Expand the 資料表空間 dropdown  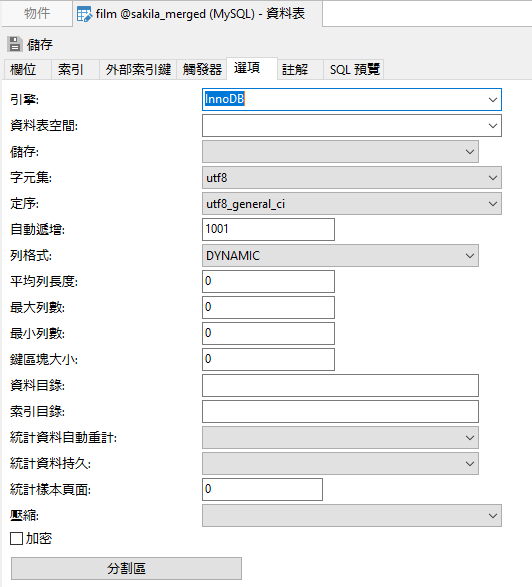point(352,125)
